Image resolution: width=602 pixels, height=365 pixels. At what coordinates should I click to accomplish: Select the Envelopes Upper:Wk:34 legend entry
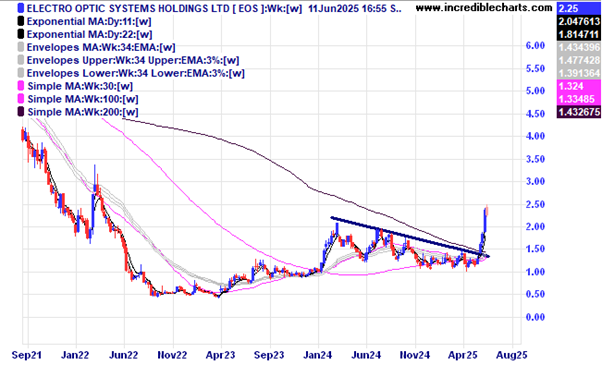(x=133, y=60)
